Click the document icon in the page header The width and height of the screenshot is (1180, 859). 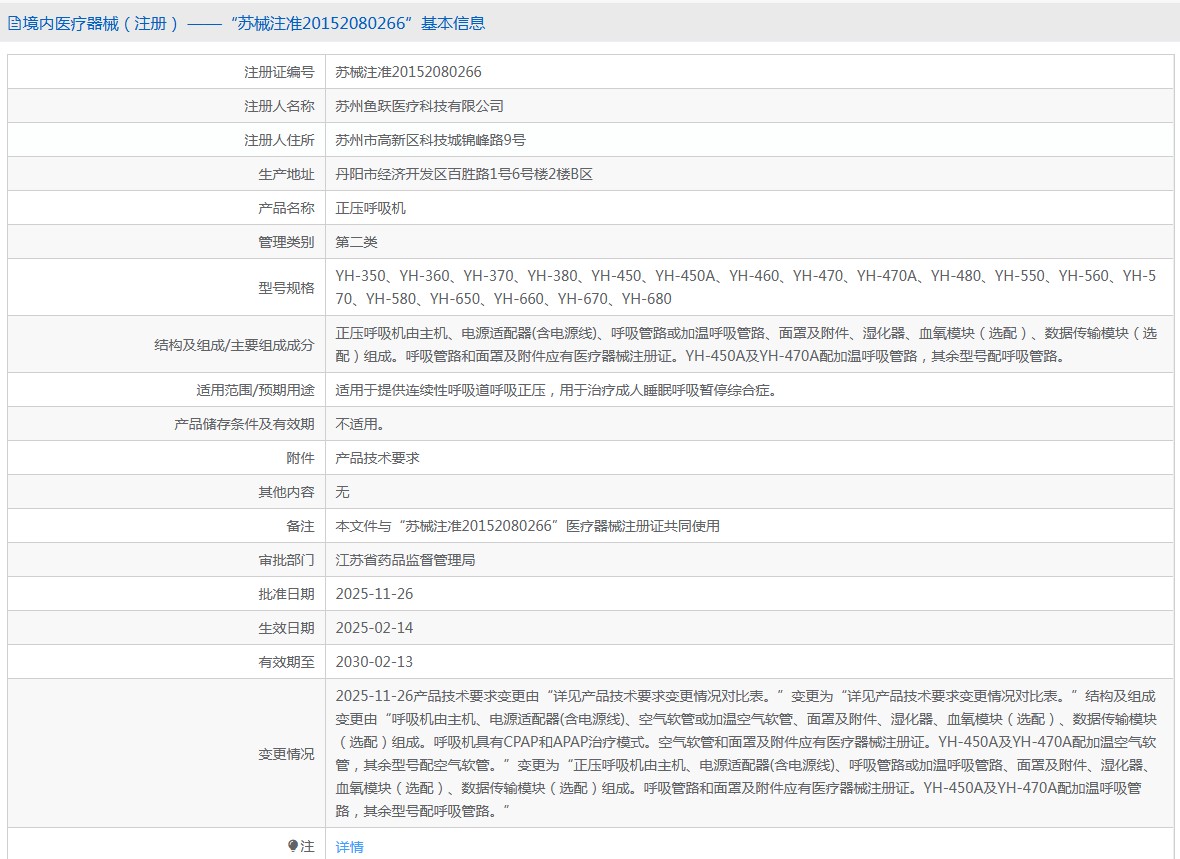click(14, 23)
